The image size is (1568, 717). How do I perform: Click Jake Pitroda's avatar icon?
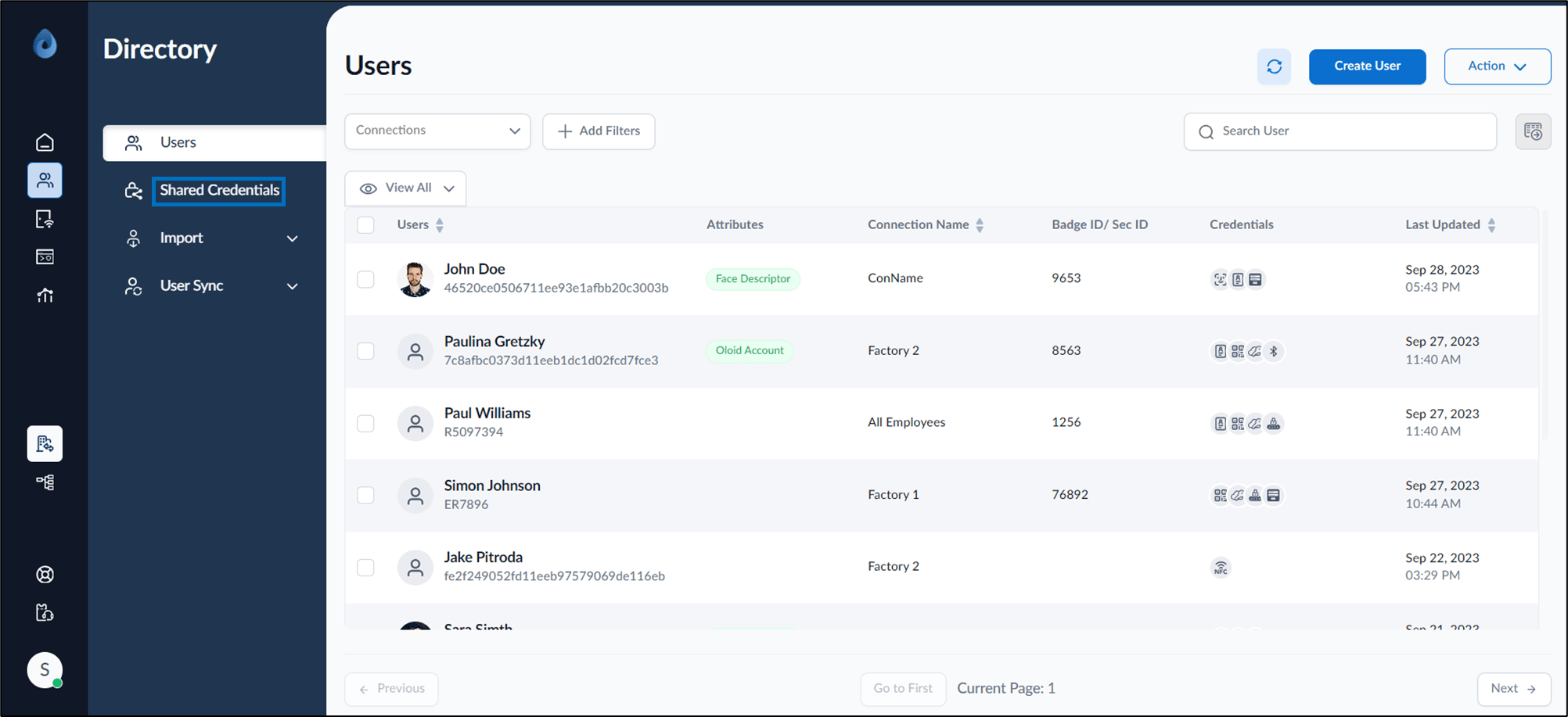(x=415, y=567)
